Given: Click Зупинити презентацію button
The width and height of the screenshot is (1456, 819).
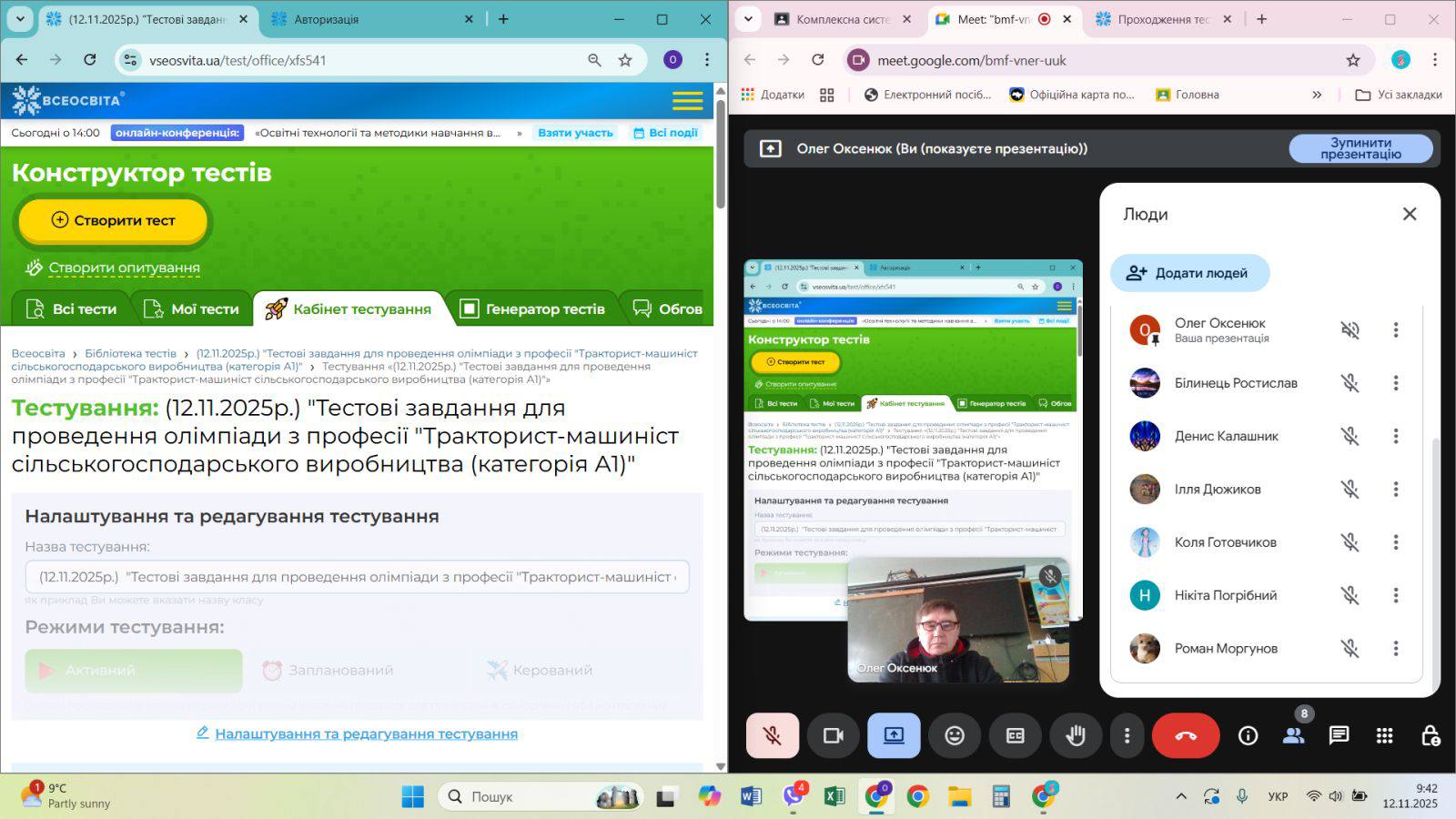Looking at the screenshot, I should [1360, 148].
